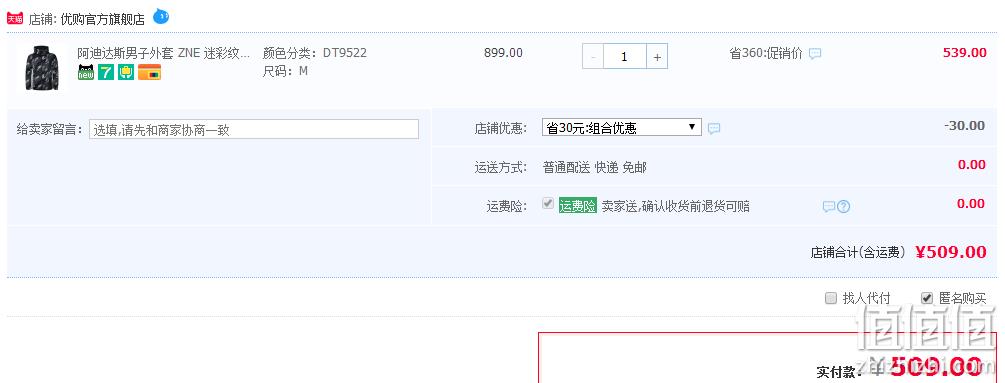Screen dimensions: 1005x383
Task: Click the 卖家送,确认收货前退货可赔 text
Action: click(676, 206)
